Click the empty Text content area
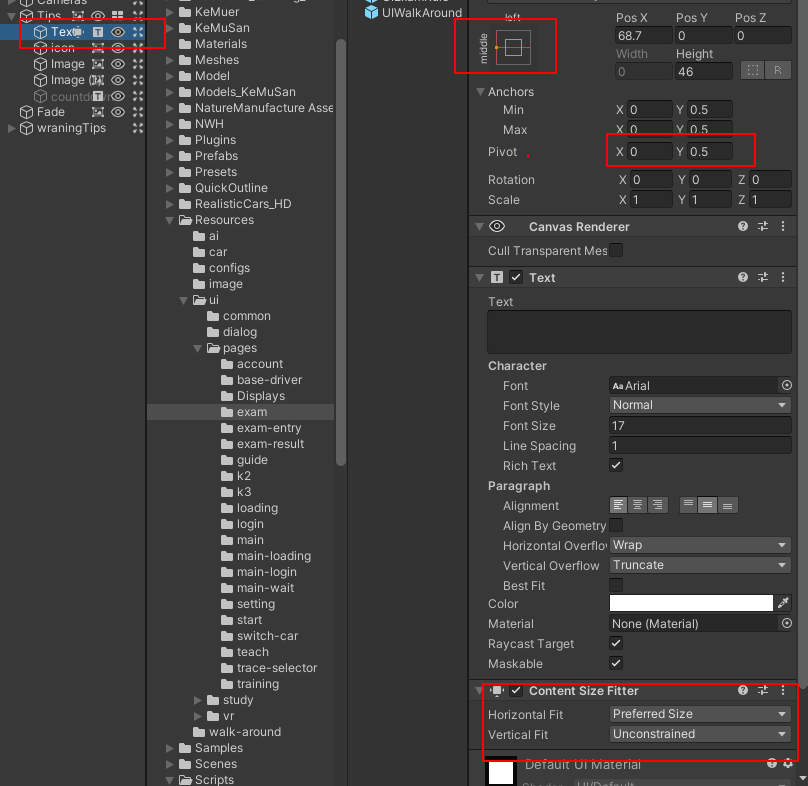 click(x=639, y=332)
